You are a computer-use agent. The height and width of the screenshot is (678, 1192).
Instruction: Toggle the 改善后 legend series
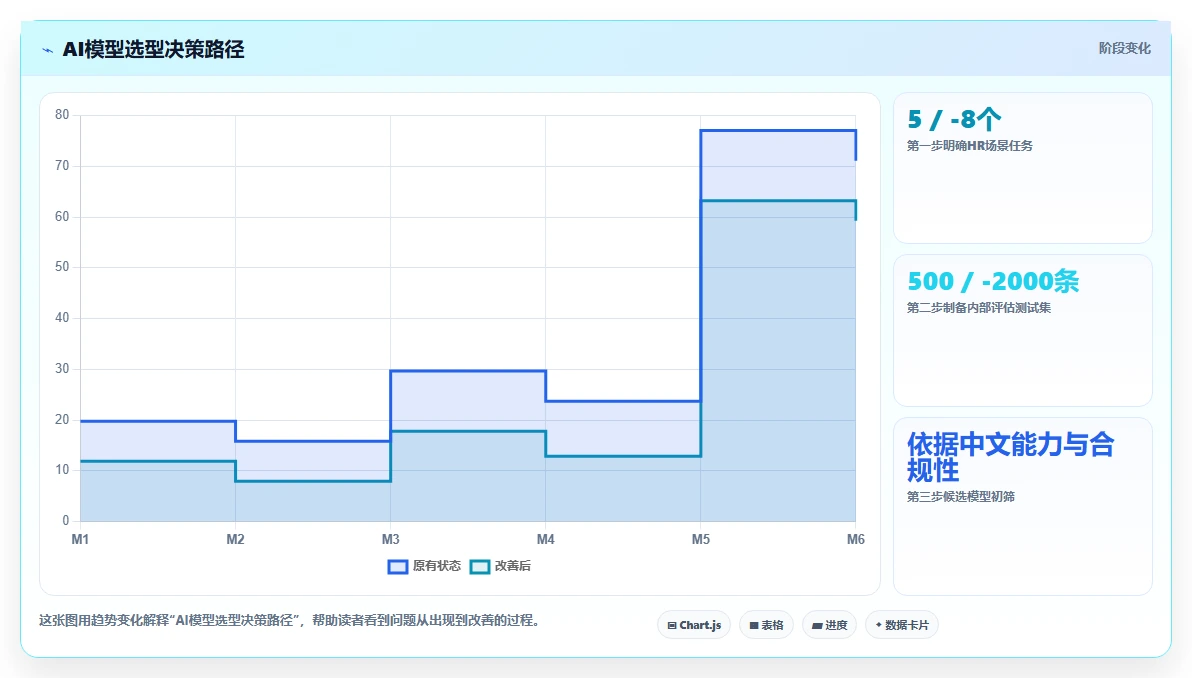(x=500, y=566)
